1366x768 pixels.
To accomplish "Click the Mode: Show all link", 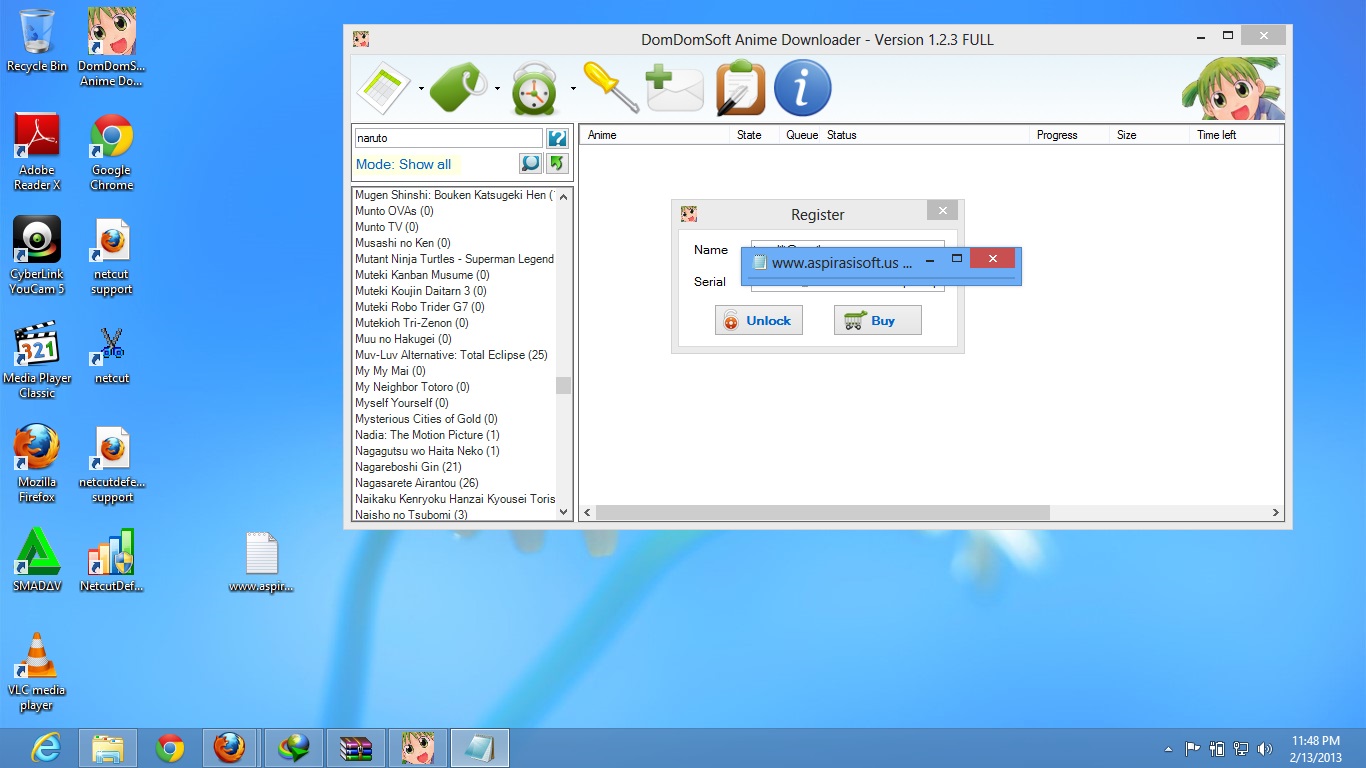I will point(403,164).
